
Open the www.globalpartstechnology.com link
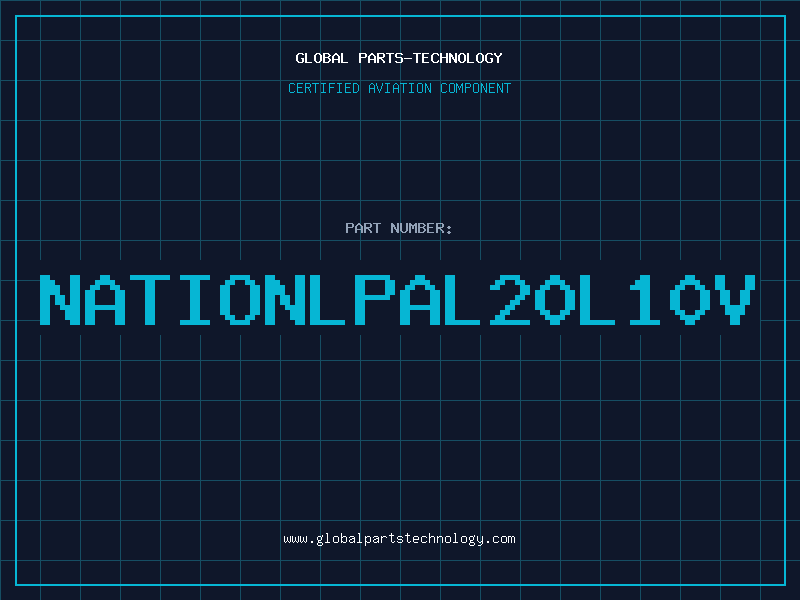pos(399,539)
